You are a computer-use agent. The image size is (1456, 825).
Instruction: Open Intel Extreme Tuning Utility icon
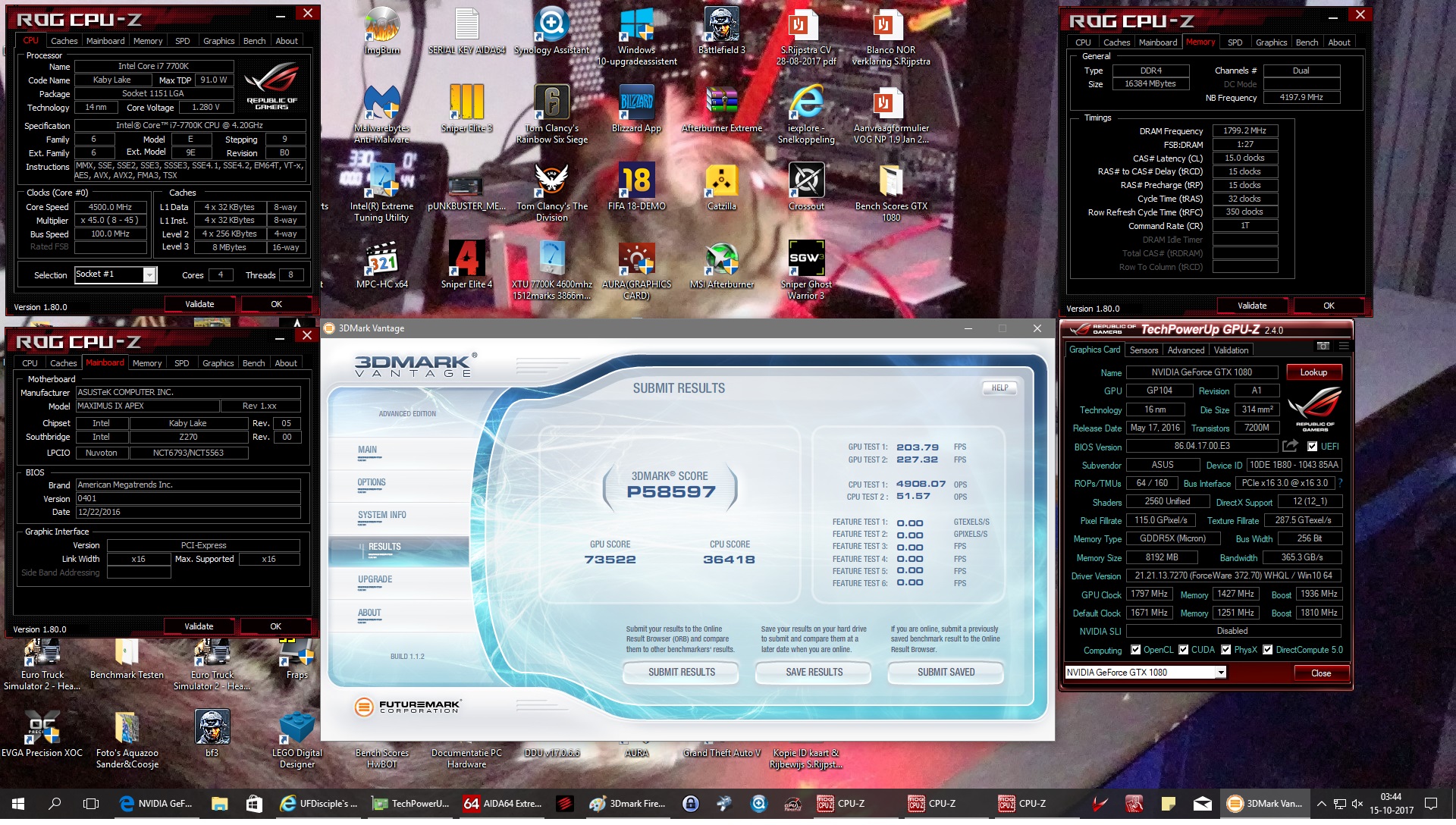click(381, 192)
